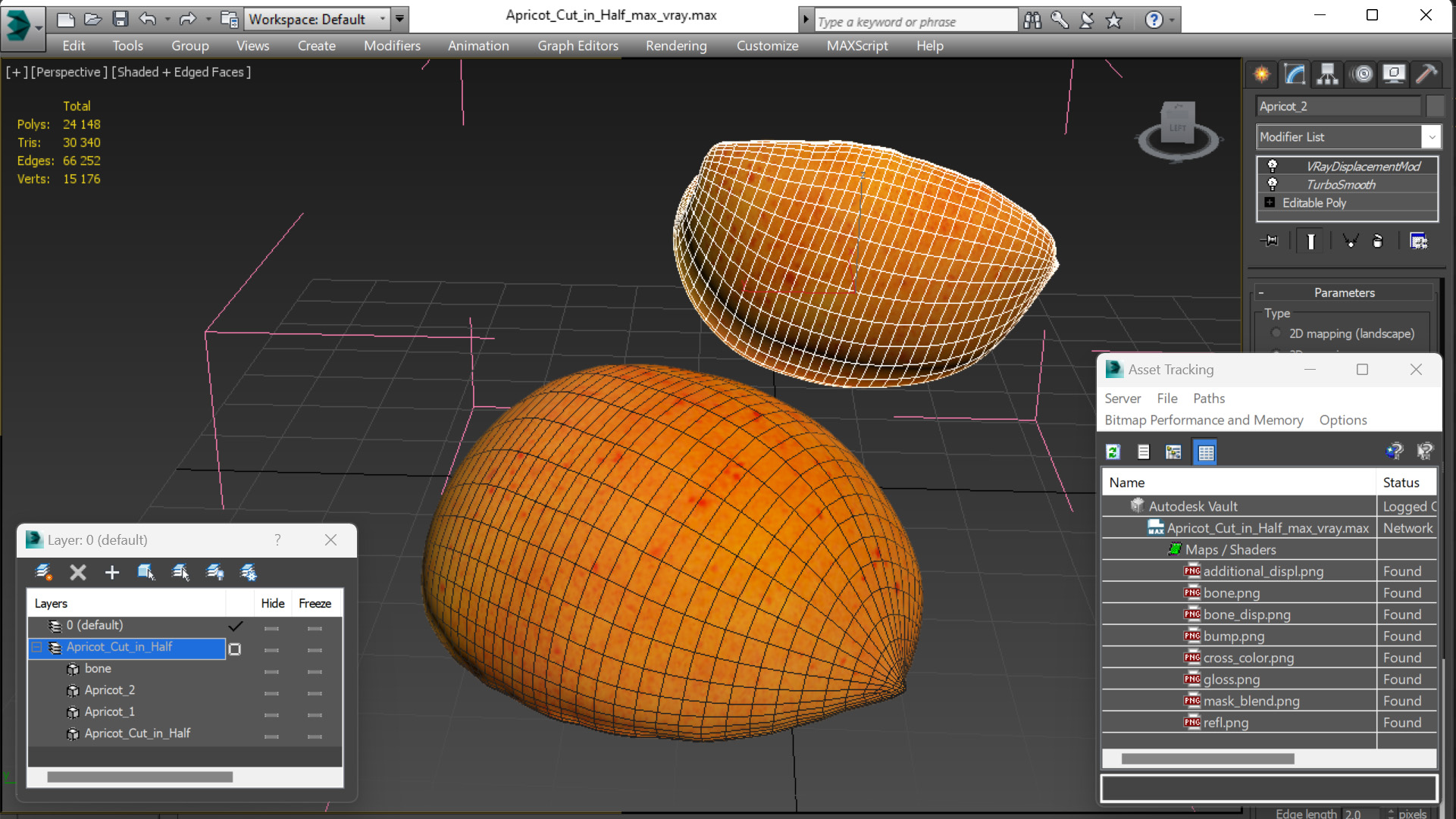Click the Apricot_2 object color swatch
Screen dimensions: 1456x819
click(1434, 106)
